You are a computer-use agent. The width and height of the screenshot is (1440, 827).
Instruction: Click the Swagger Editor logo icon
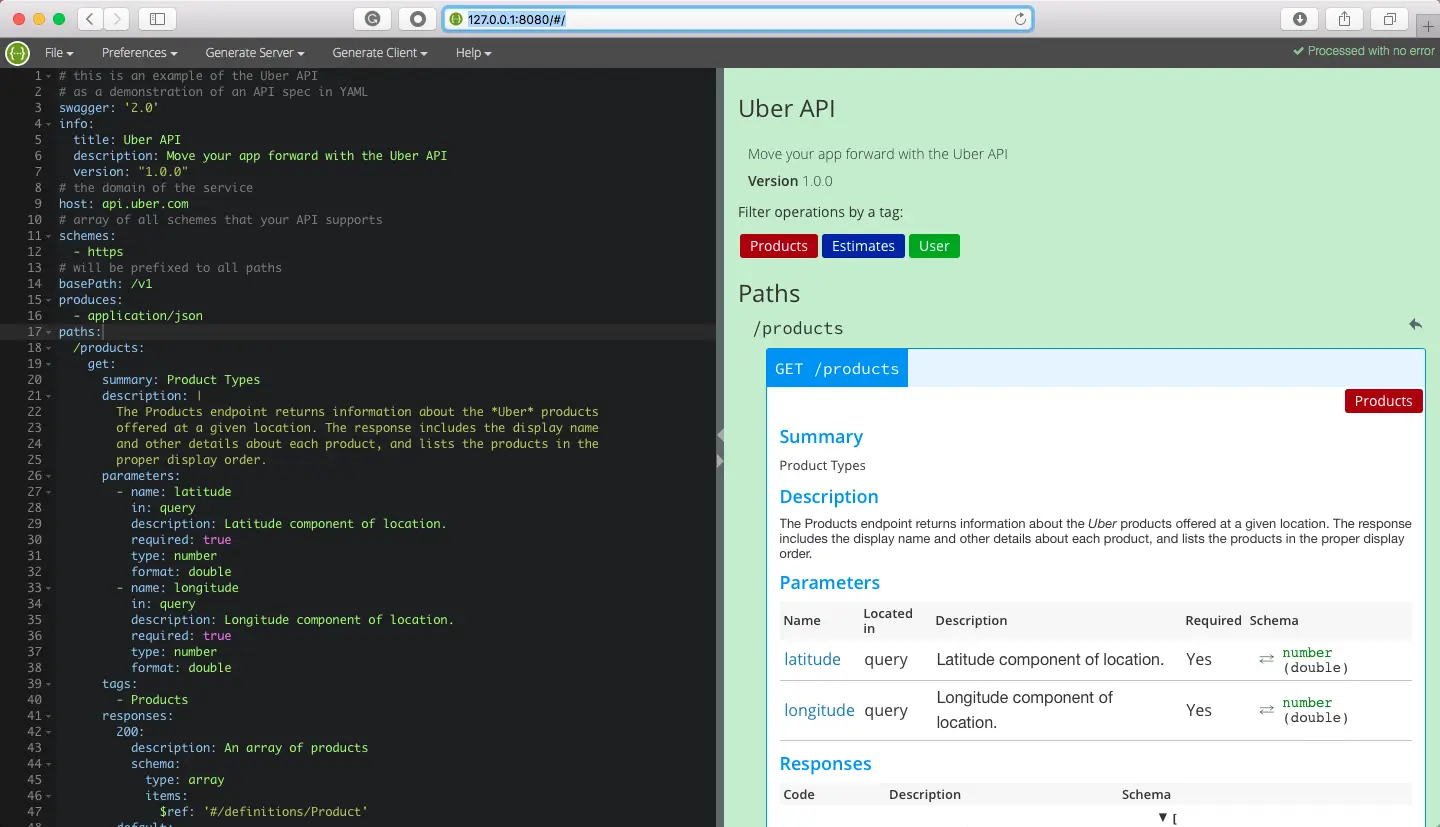tap(17, 53)
